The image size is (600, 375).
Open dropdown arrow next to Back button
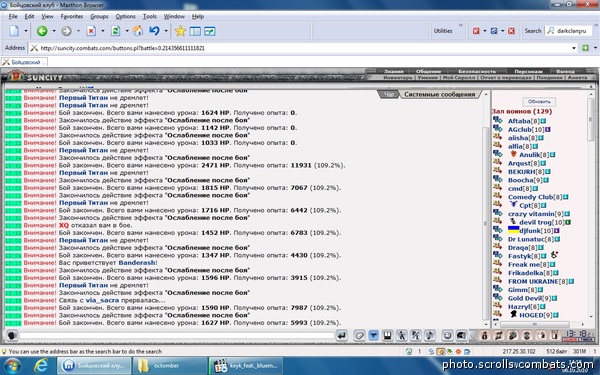click(x=54, y=31)
